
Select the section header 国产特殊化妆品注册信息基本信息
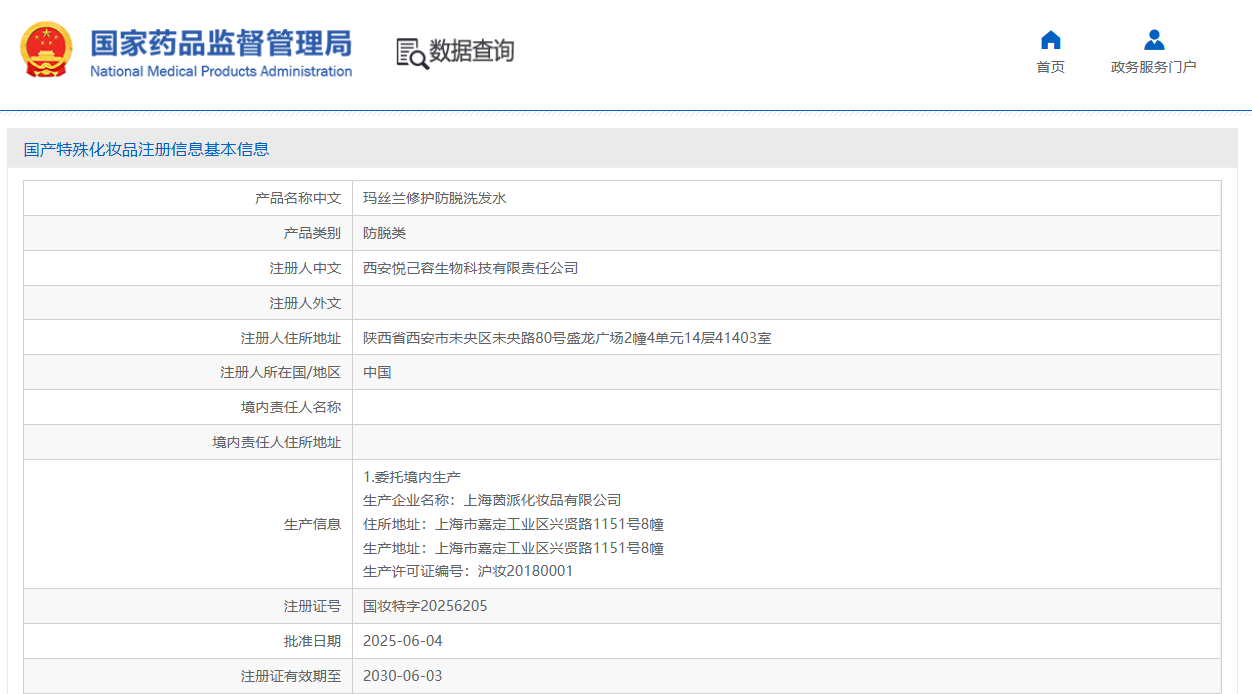(147, 149)
